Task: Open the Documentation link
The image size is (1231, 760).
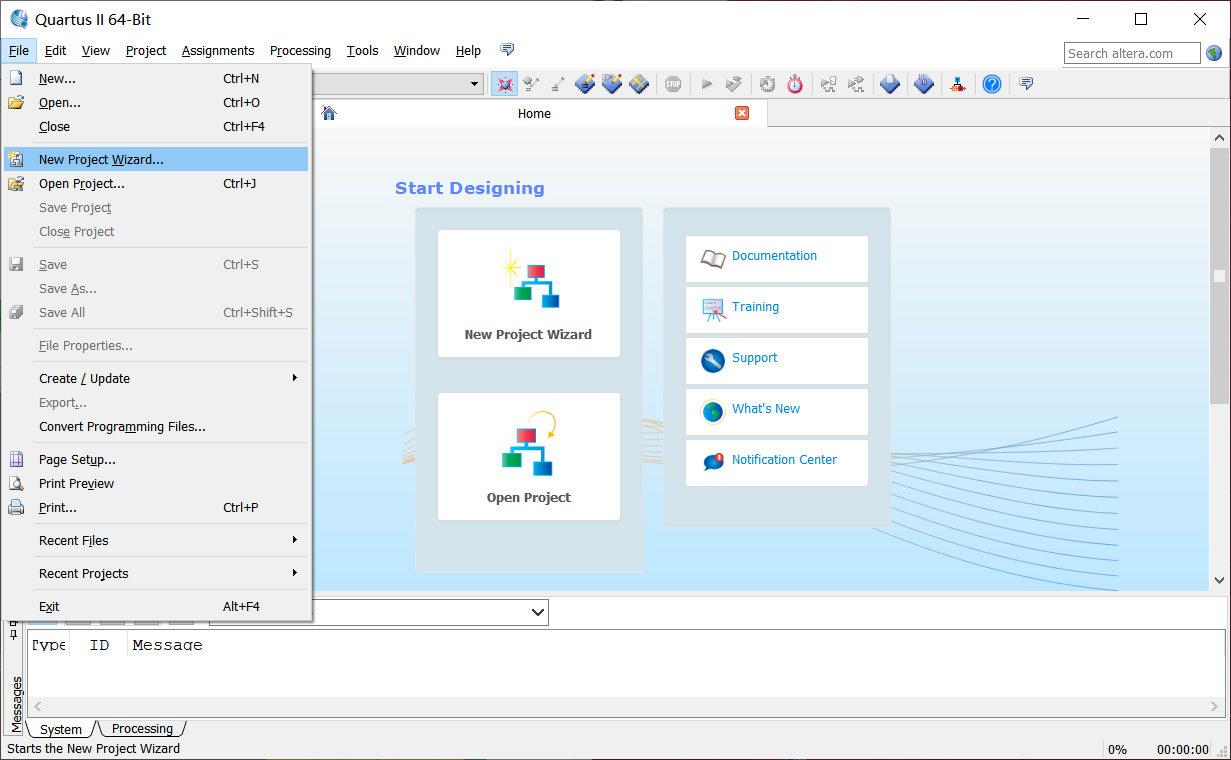Action: tap(774, 256)
